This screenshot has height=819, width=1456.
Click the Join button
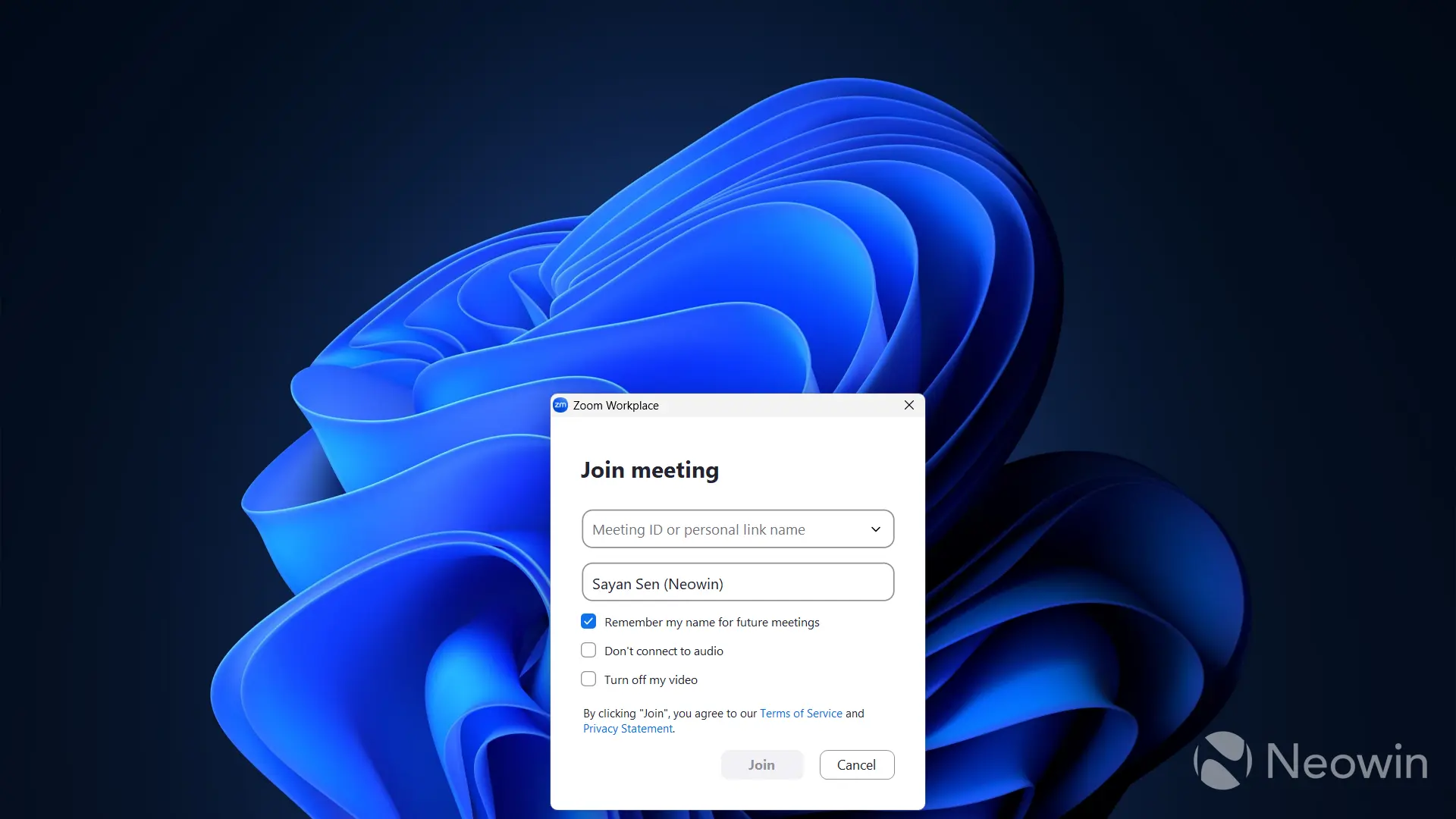761,764
